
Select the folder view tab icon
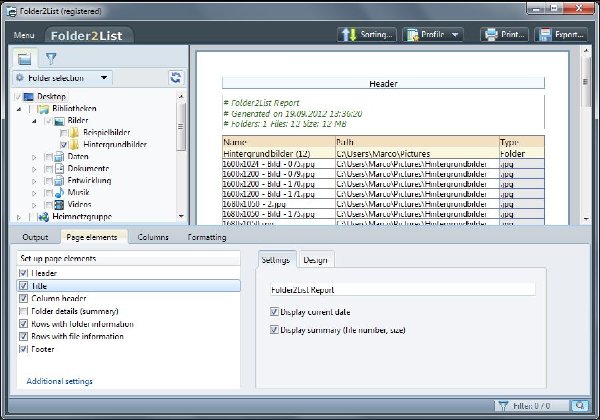point(24,59)
